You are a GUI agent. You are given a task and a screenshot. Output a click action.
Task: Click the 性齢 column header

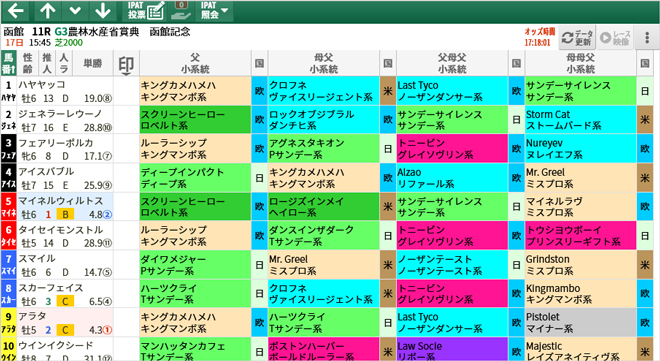click(28, 64)
